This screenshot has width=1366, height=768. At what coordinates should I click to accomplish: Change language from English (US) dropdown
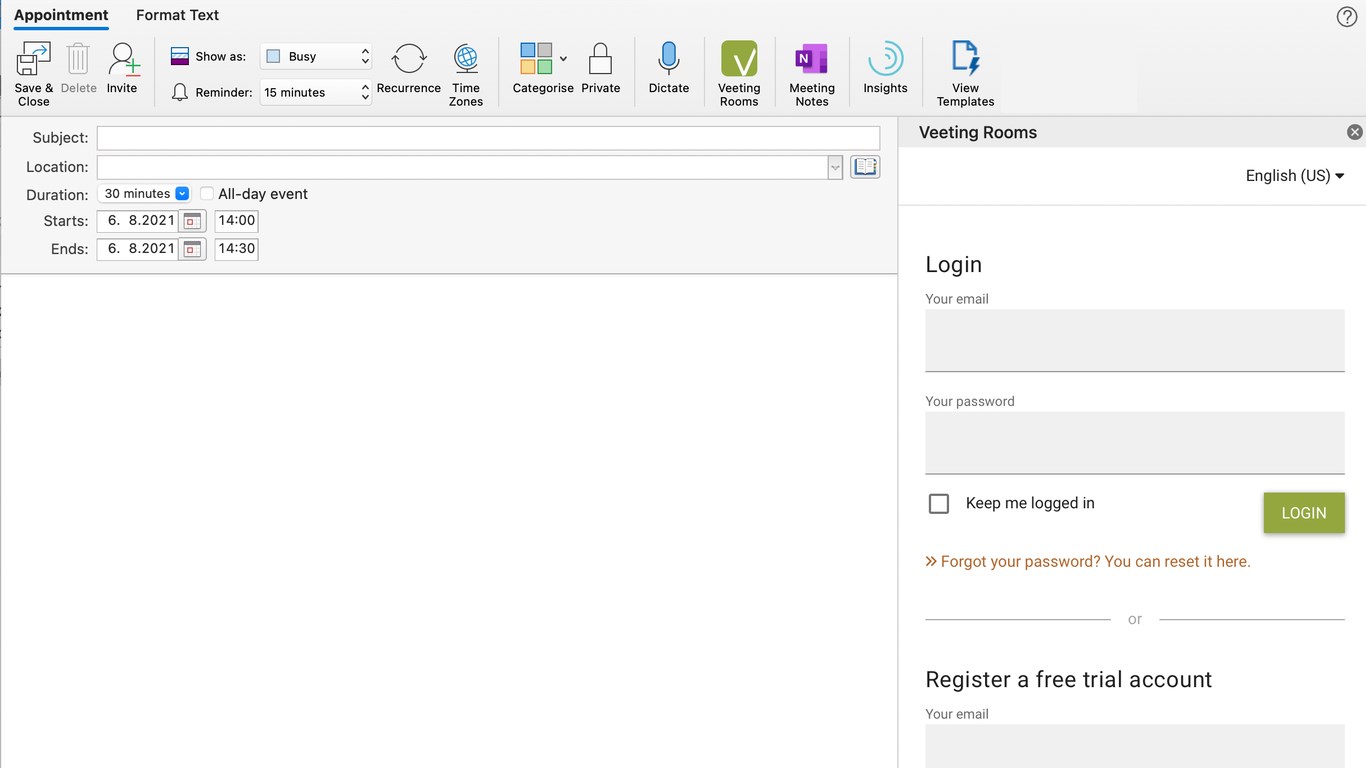pos(1295,176)
